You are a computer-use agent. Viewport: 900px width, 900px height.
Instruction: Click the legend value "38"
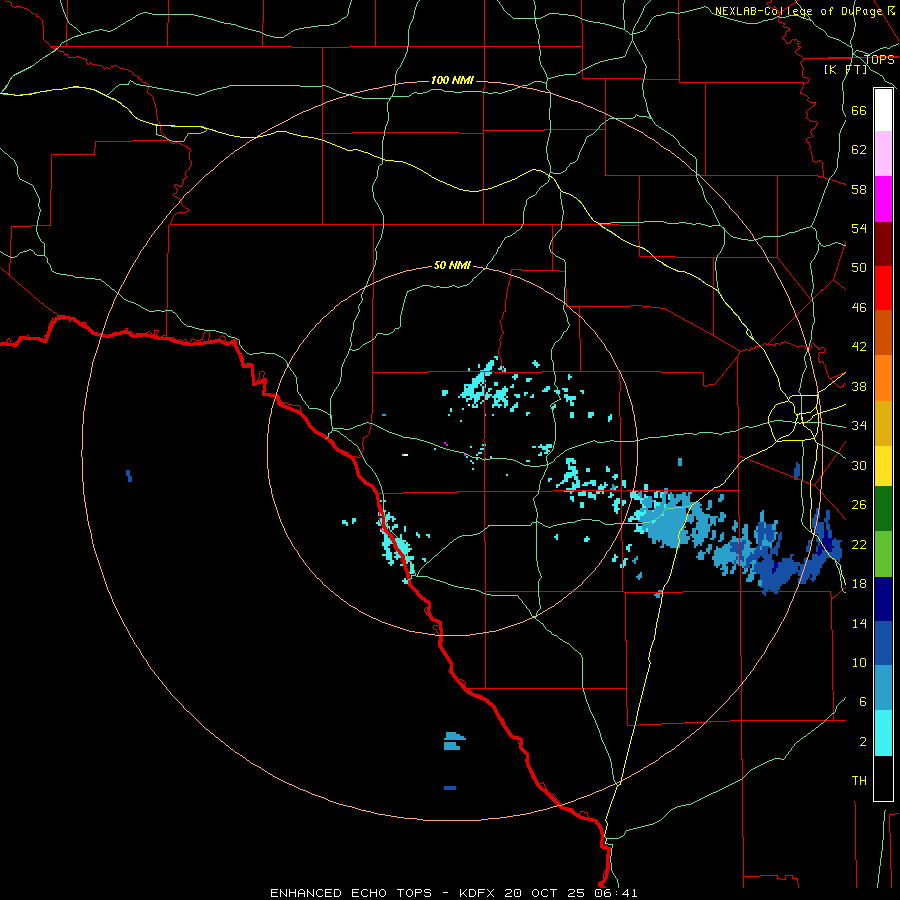pos(859,386)
